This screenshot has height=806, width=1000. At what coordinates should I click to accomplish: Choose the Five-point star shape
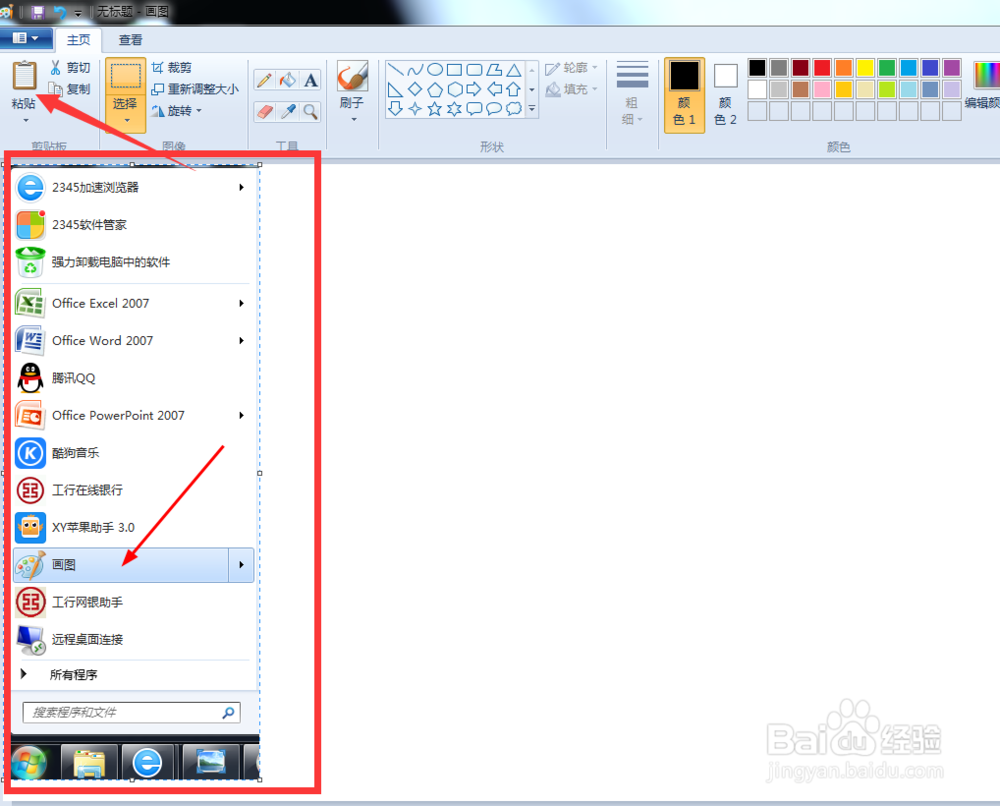tap(435, 109)
